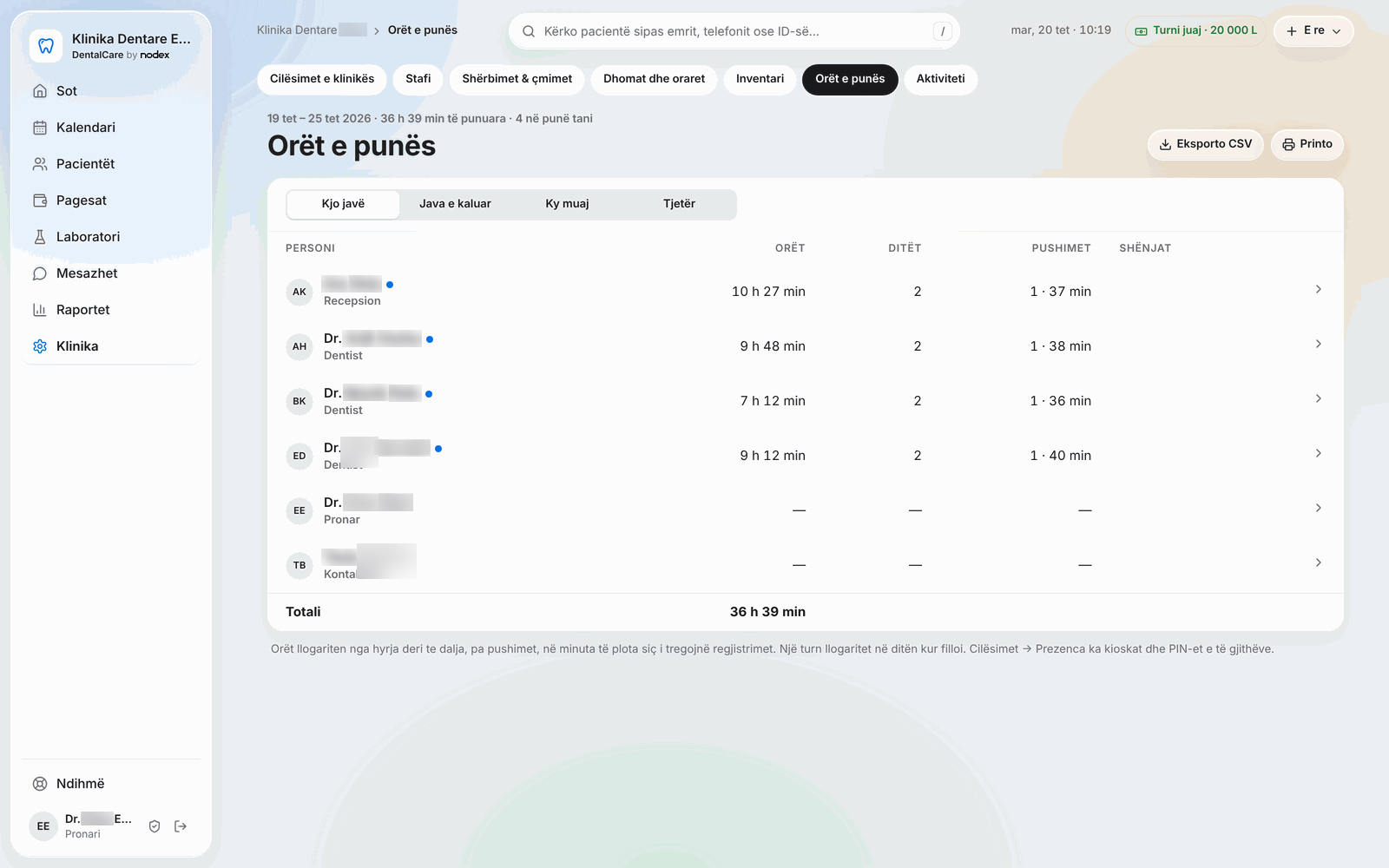This screenshot has height=868, width=1389.
Task: Expand the EE Pronar row chevron
Action: click(1318, 508)
